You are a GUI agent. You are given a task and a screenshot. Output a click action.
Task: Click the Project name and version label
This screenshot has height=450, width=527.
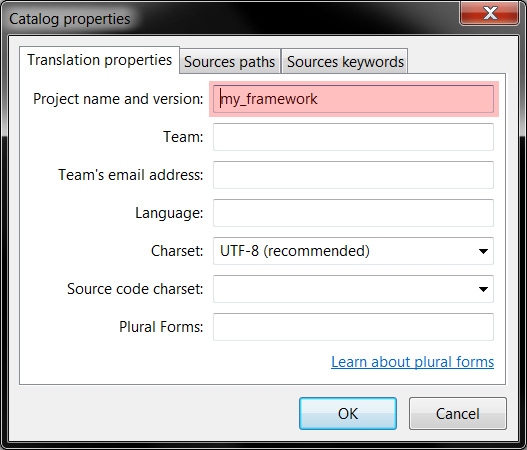(118, 99)
